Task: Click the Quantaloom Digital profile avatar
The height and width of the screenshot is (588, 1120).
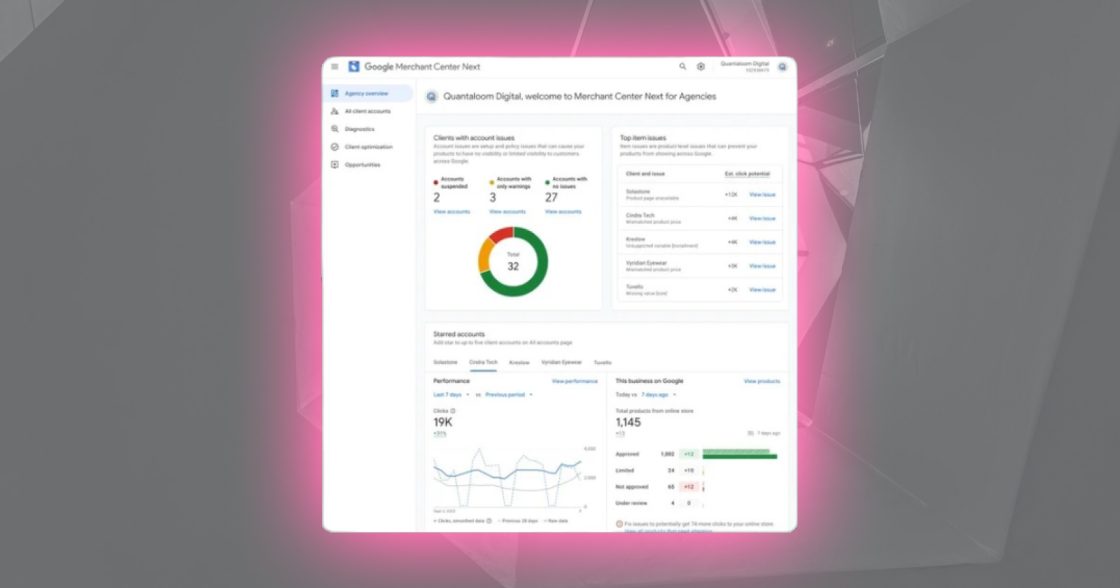Action: pyautogui.click(x=785, y=65)
